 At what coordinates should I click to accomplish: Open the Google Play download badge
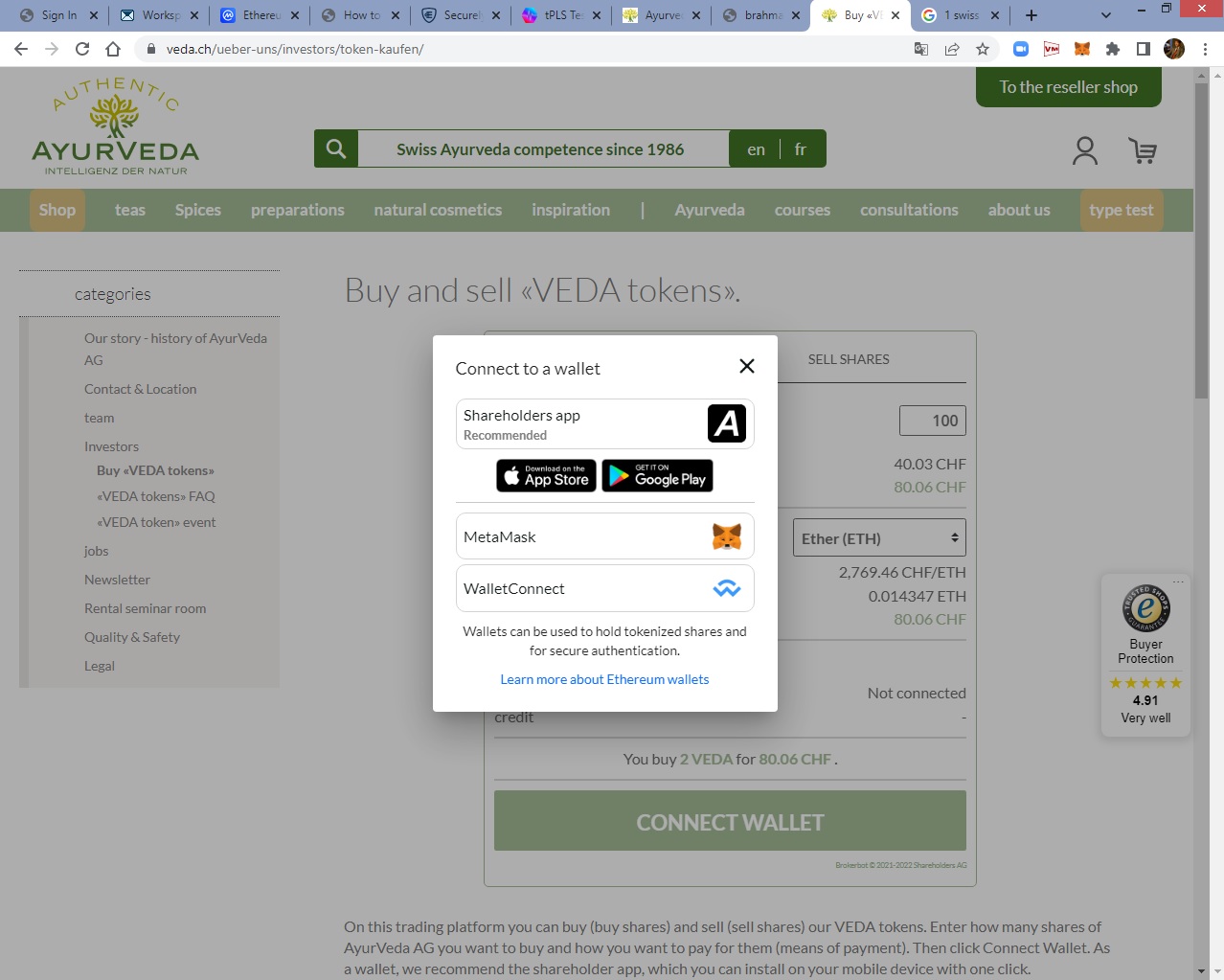click(657, 476)
